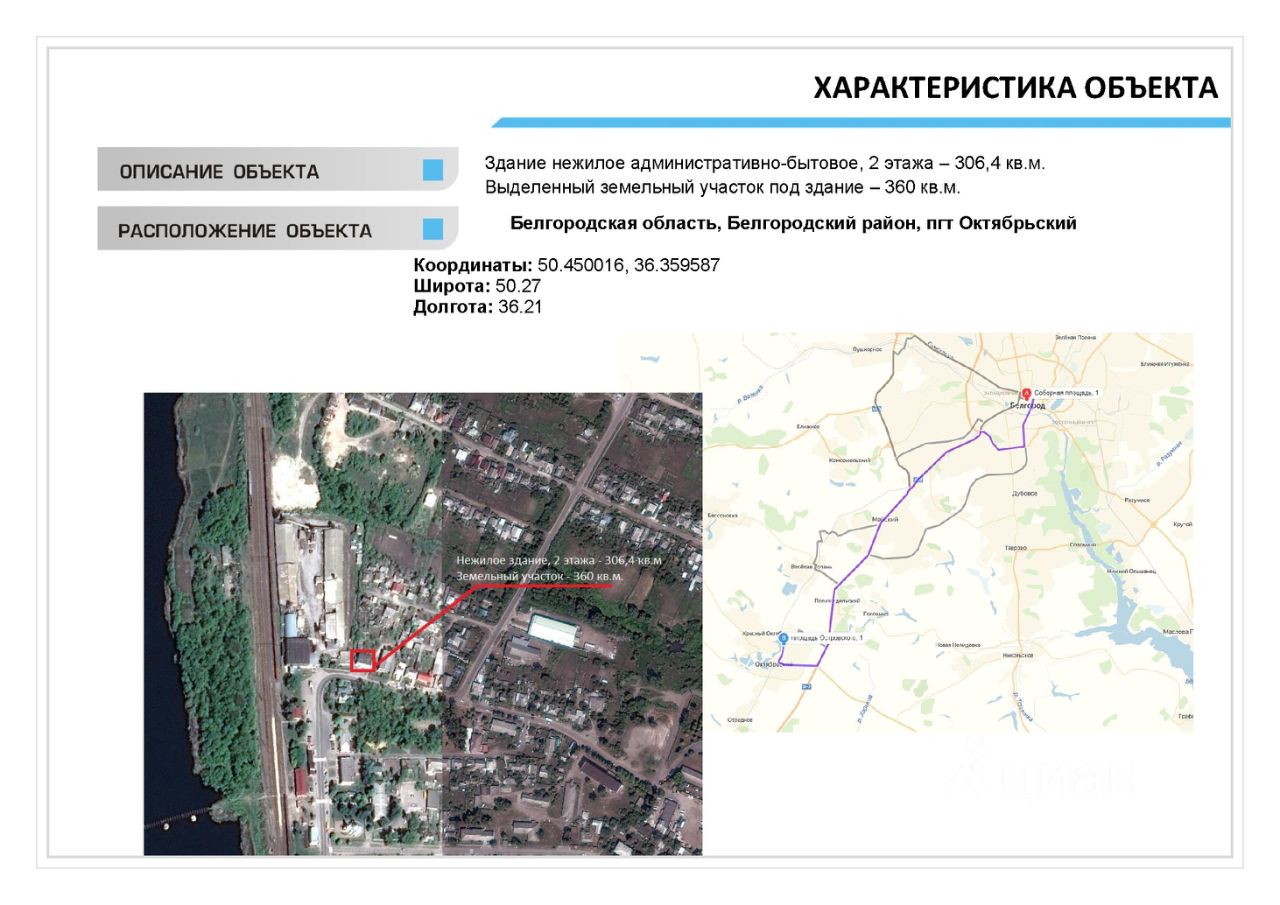Click the address line Белгородская область, пгт Октябрьский
Viewport: 1280px width, 905px height.
[793, 224]
